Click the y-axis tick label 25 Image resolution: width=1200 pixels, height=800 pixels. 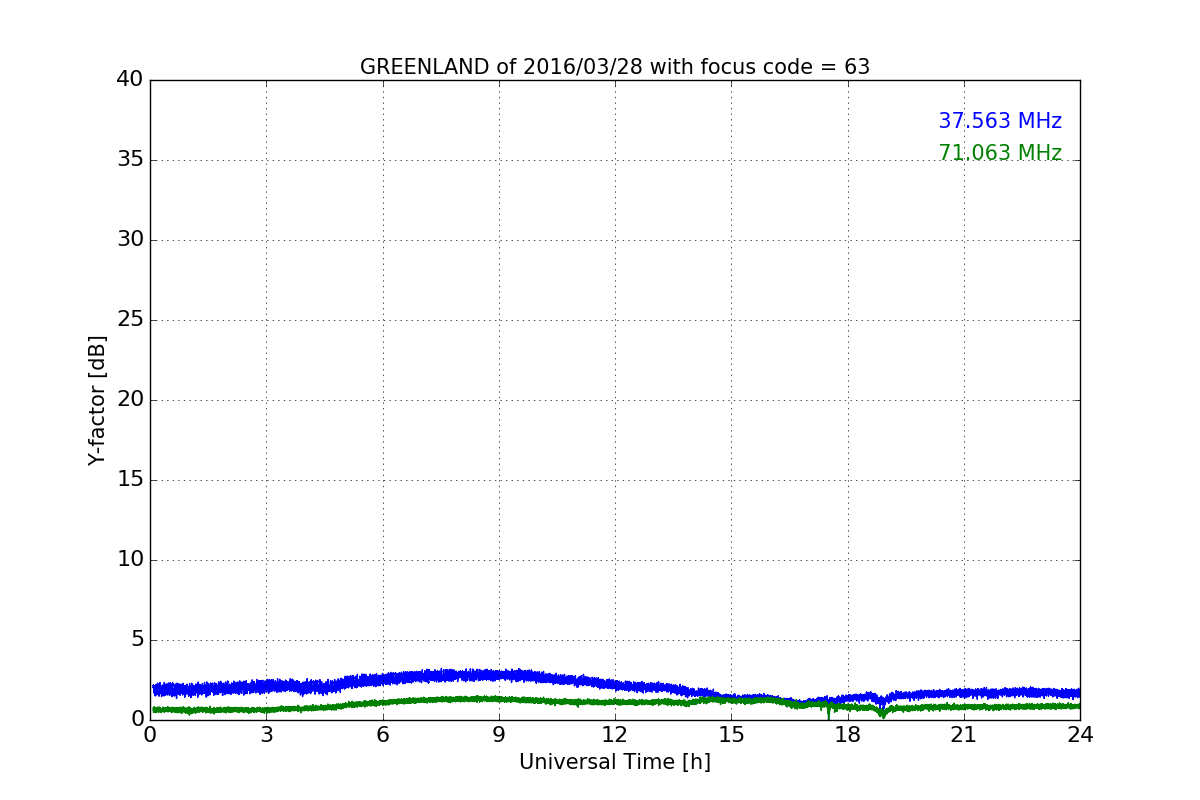coord(130,319)
